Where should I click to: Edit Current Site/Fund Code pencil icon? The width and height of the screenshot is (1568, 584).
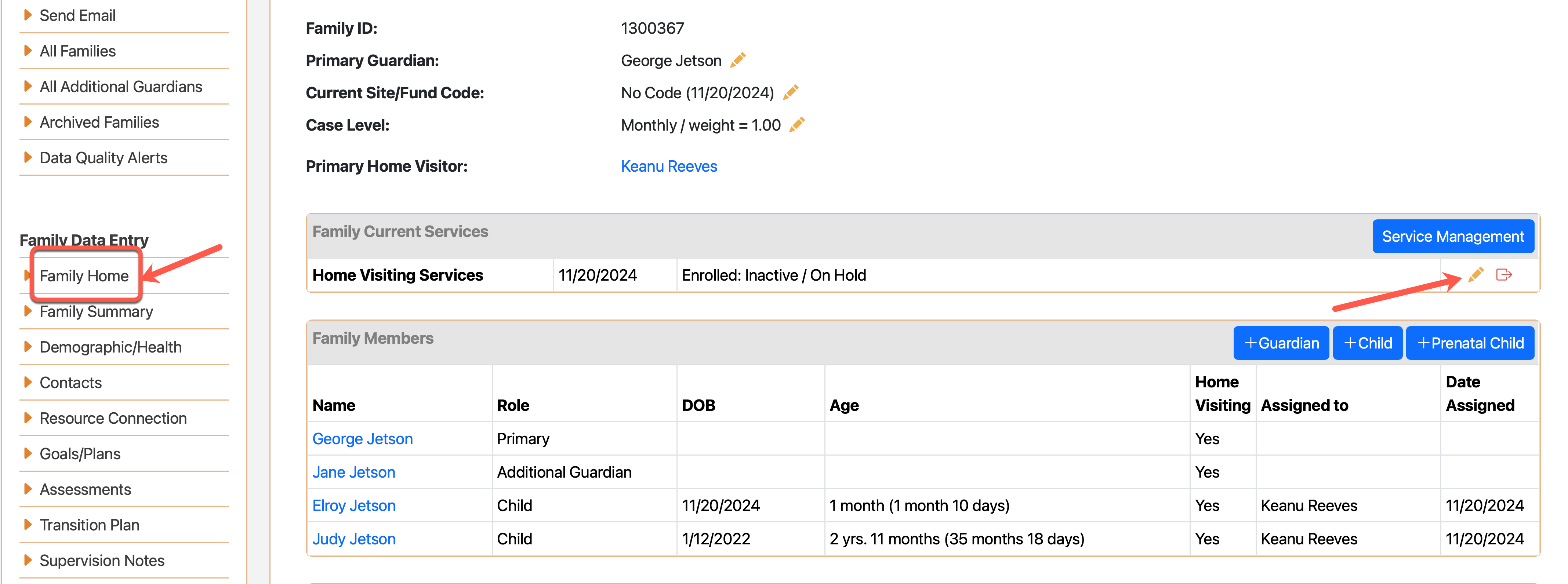coord(791,92)
